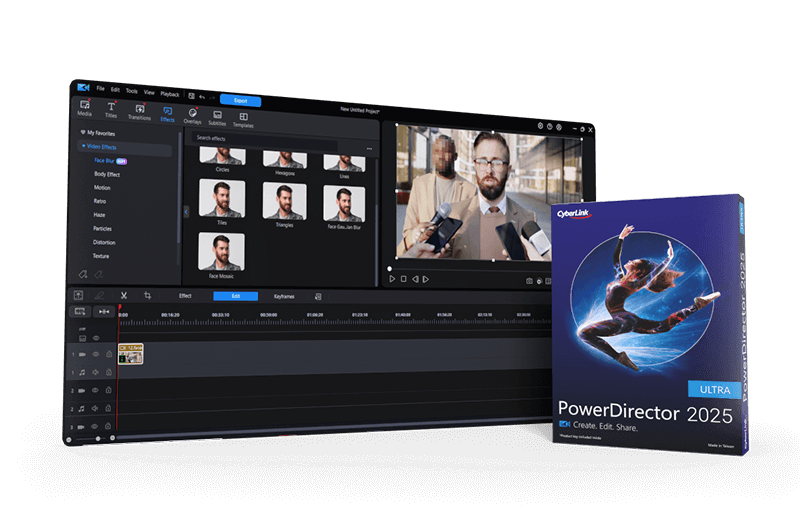Mute audio track 2
The height and width of the screenshot is (525, 800).
click(95, 408)
